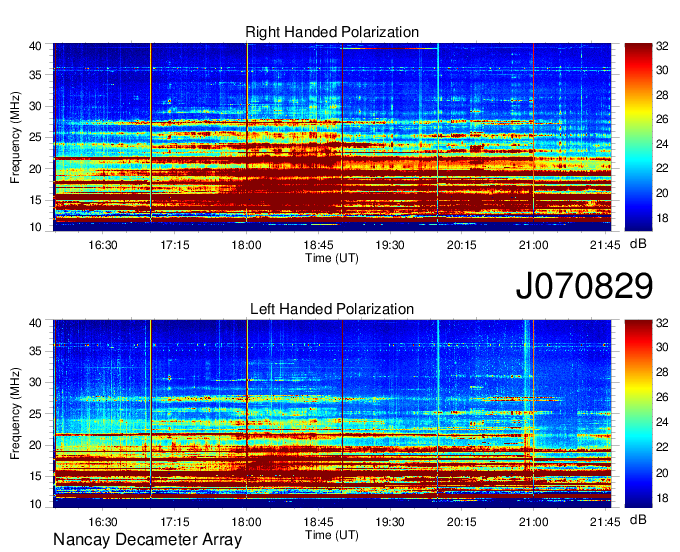Click "21:45" time tick of Left Handed plot
Viewport: 680px width, 552px height.
click(605, 522)
